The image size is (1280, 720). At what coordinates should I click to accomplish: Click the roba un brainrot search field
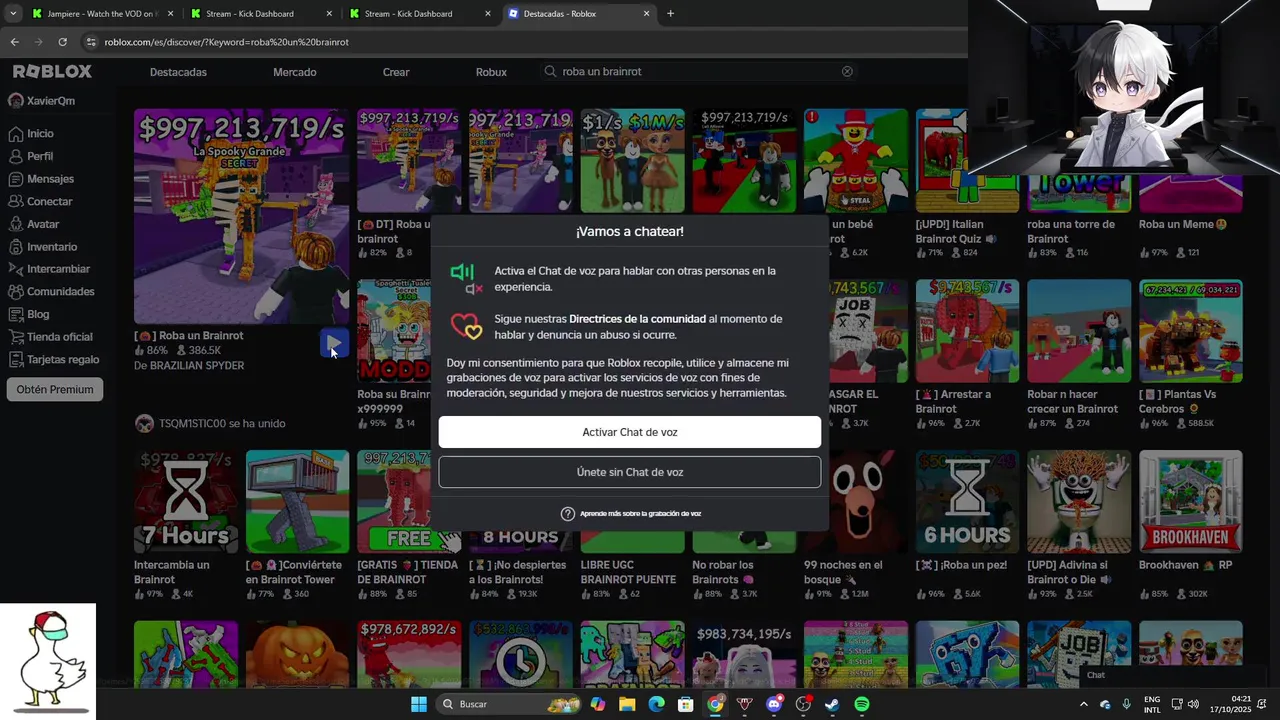tap(700, 72)
